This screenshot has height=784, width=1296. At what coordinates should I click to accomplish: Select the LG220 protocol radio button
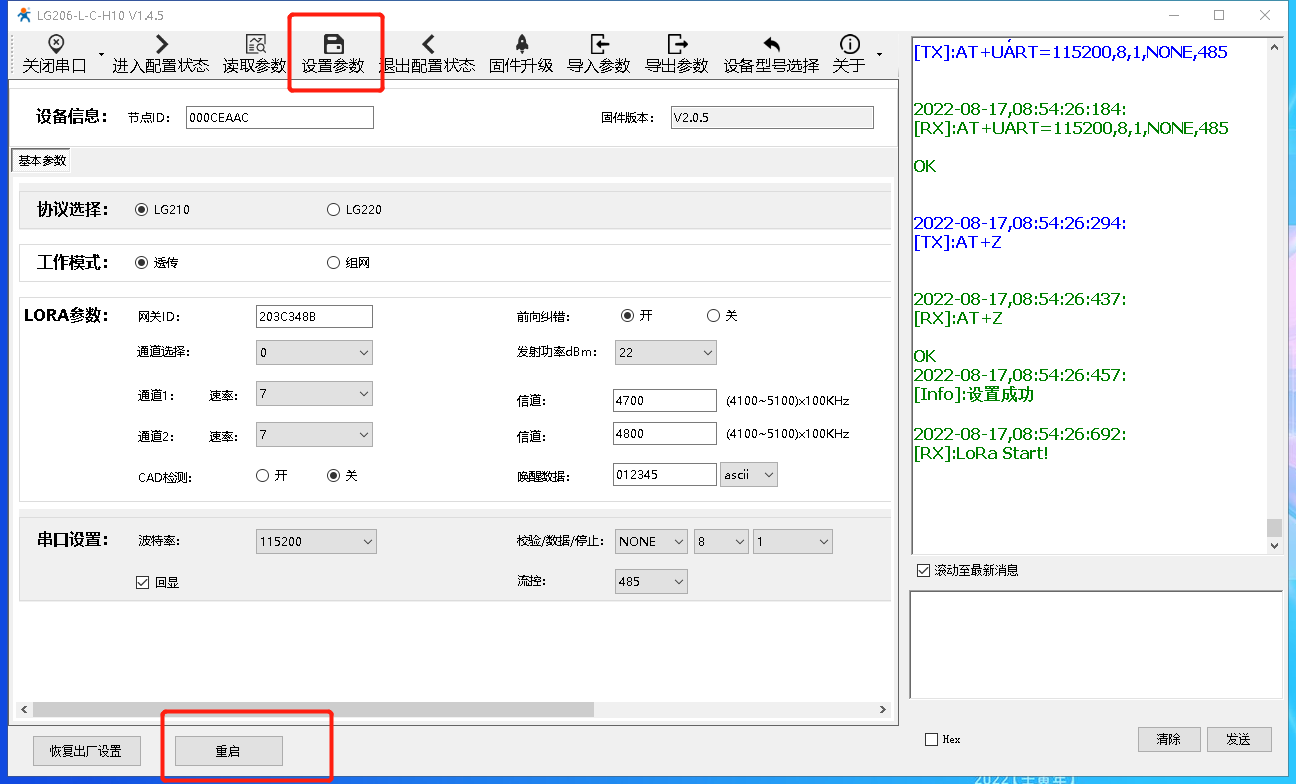[334, 210]
